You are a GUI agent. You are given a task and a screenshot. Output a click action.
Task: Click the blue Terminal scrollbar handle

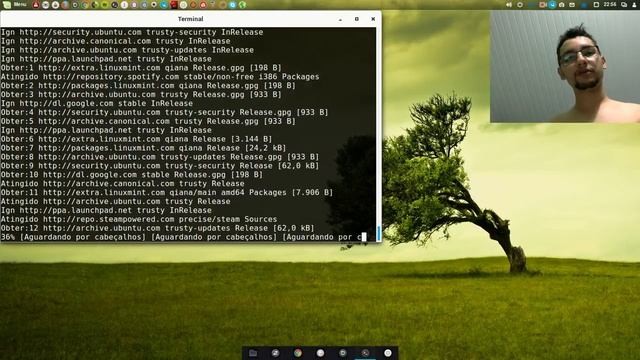379,233
